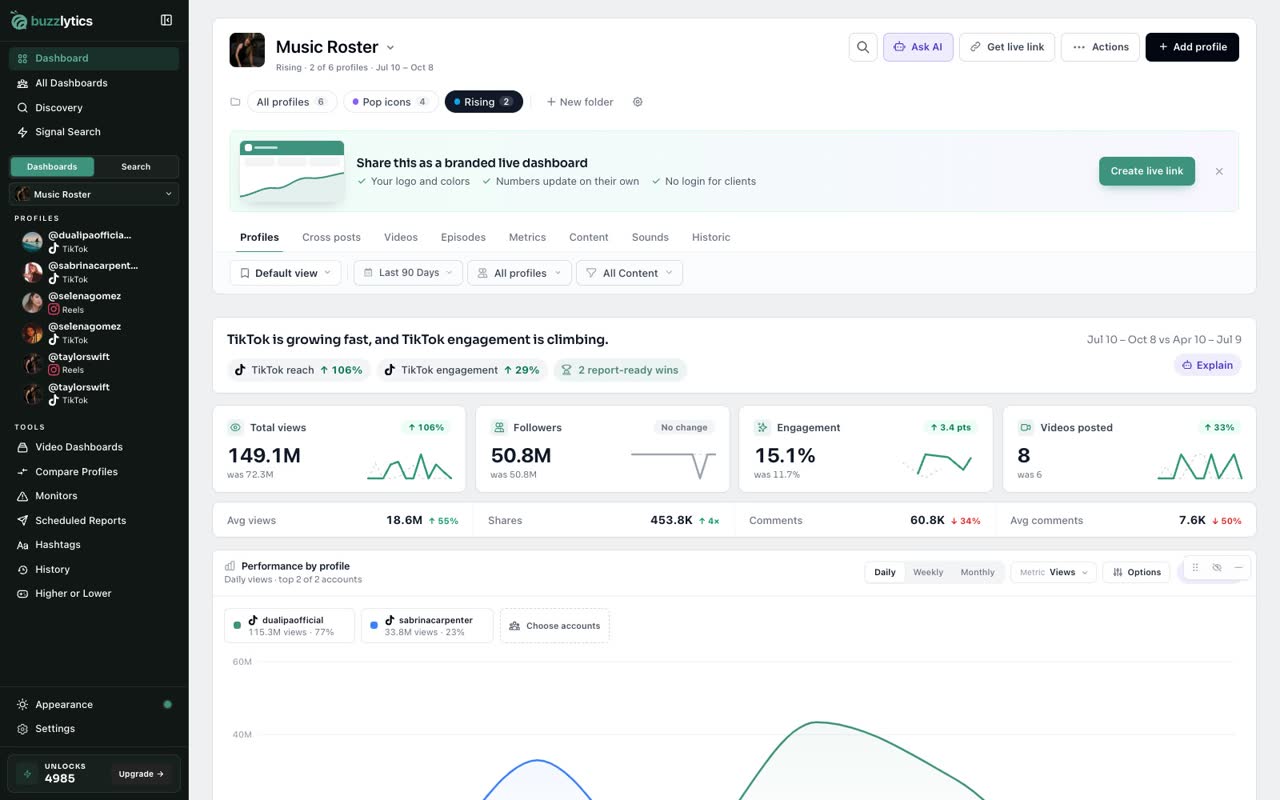The width and height of the screenshot is (1280, 800).
Task: Open search with the magnifier button
Action: [x=863, y=47]
